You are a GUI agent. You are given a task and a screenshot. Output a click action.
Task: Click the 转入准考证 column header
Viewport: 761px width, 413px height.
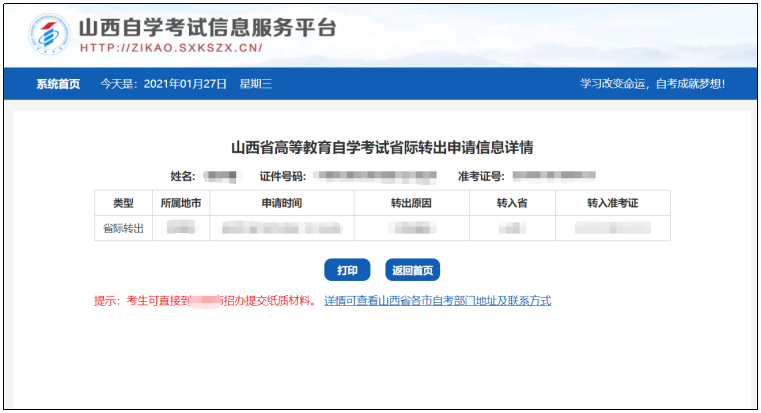[612, 203]
